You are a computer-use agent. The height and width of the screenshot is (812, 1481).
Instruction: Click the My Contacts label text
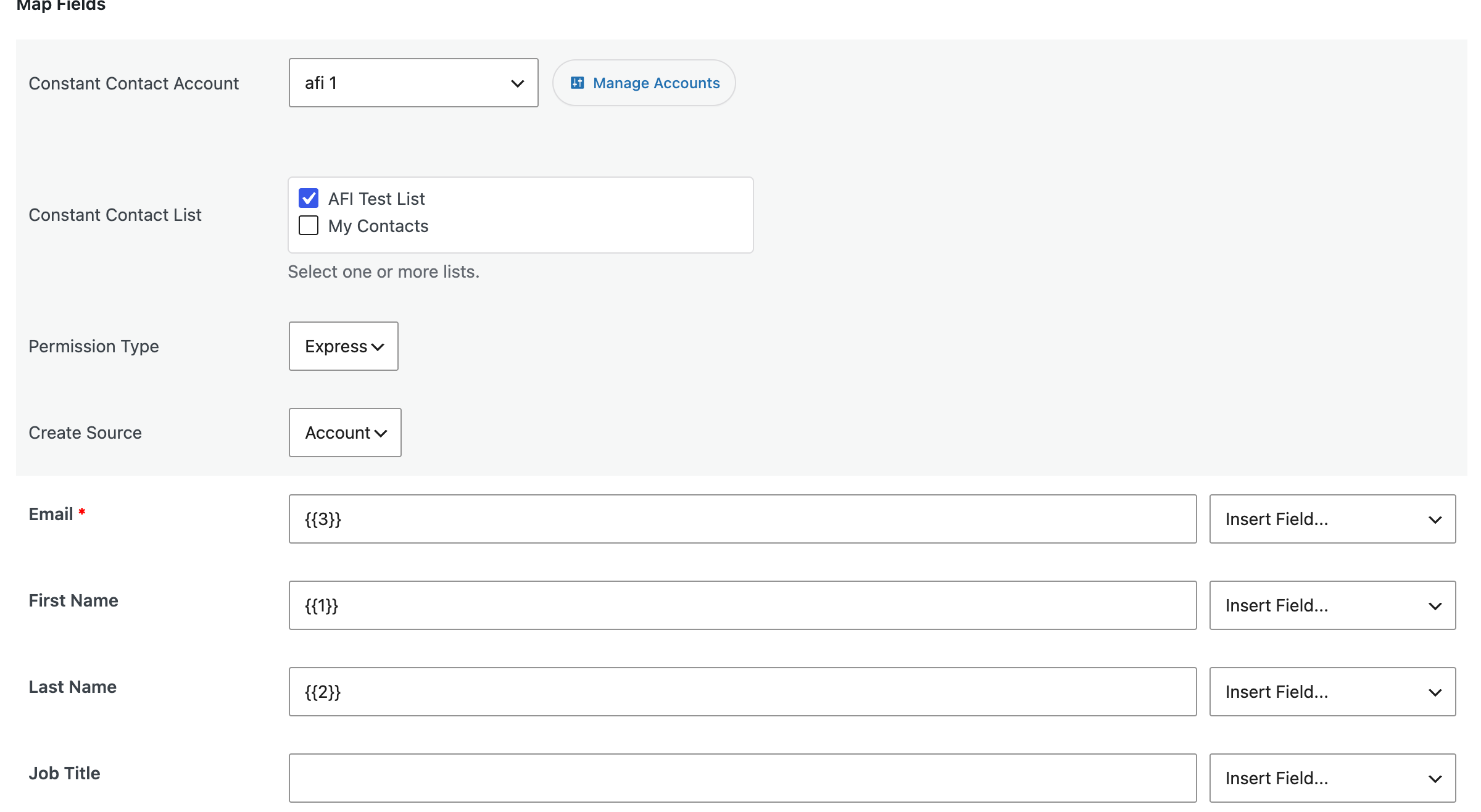pos(378,226)
